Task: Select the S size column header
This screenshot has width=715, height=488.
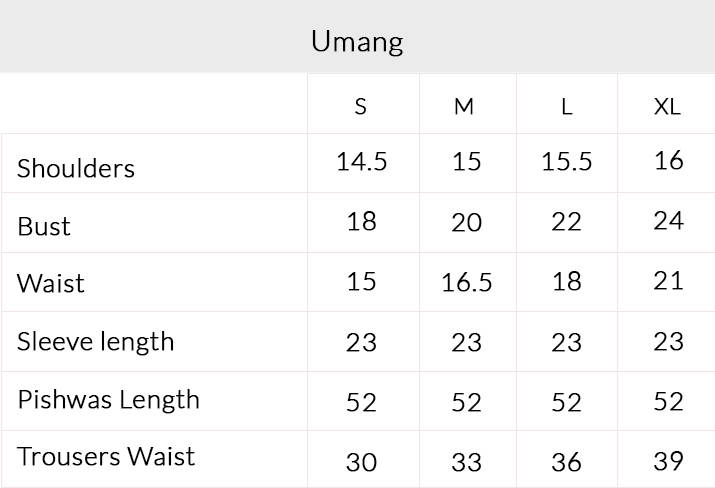Action: click(x=361, y=106)
